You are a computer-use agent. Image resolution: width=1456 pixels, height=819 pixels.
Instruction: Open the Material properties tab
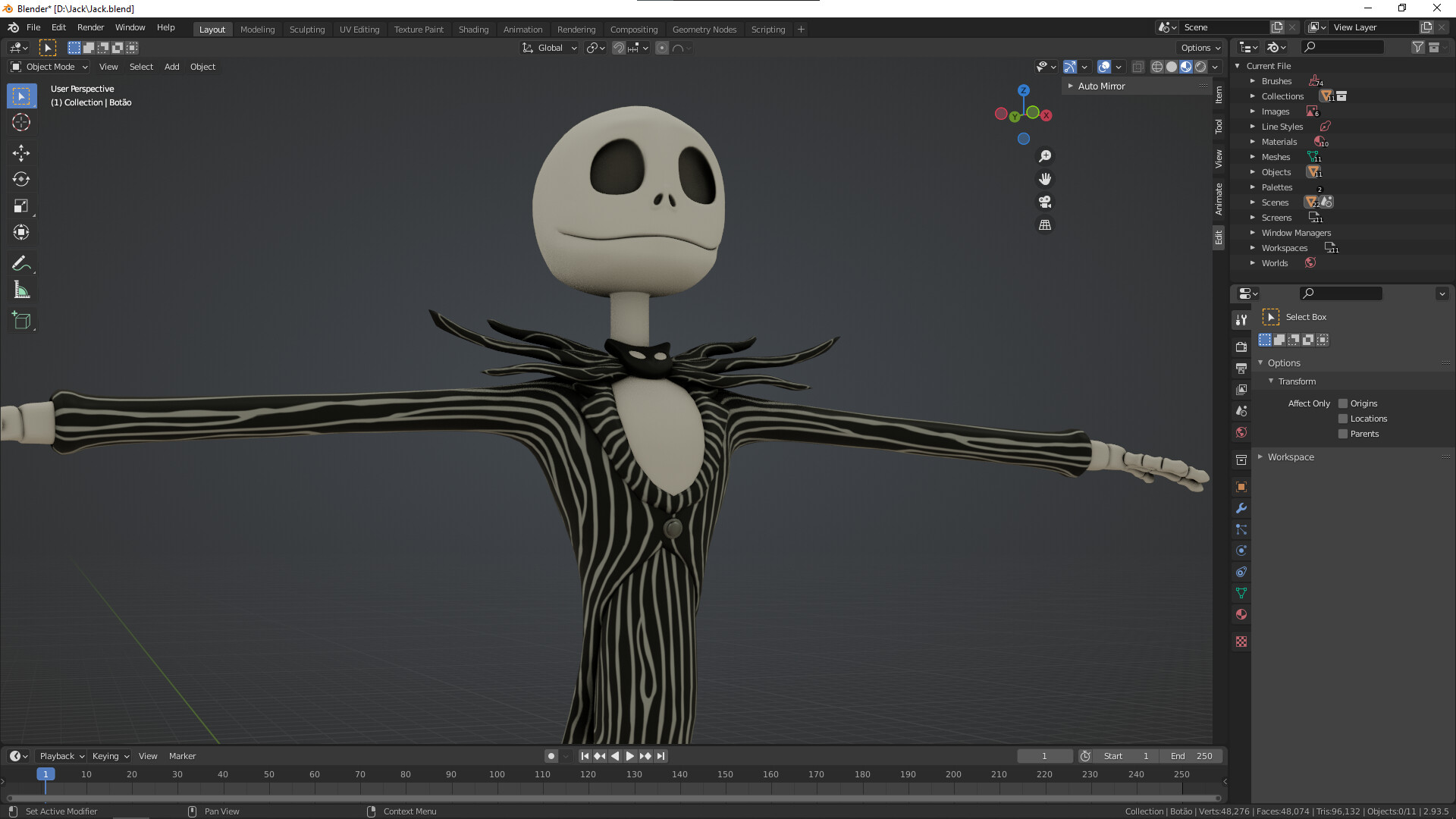tap(1241, 614)
